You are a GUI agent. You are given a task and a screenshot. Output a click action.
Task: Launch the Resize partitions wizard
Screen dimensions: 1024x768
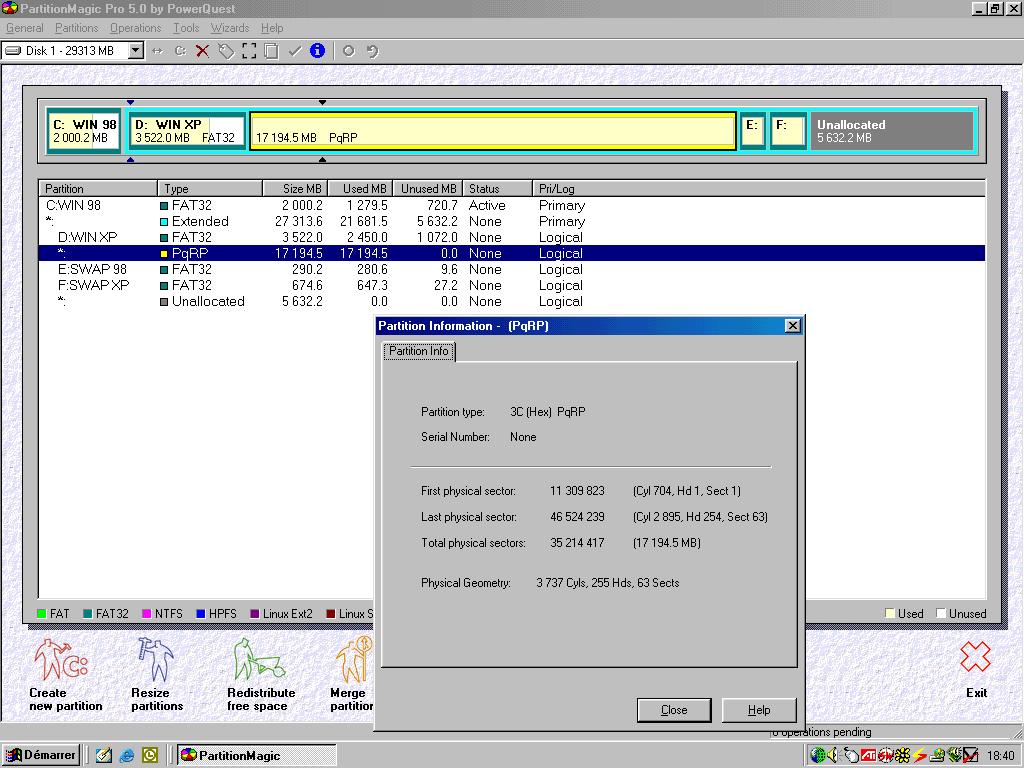pyautogui.click(x=157, y=675)
